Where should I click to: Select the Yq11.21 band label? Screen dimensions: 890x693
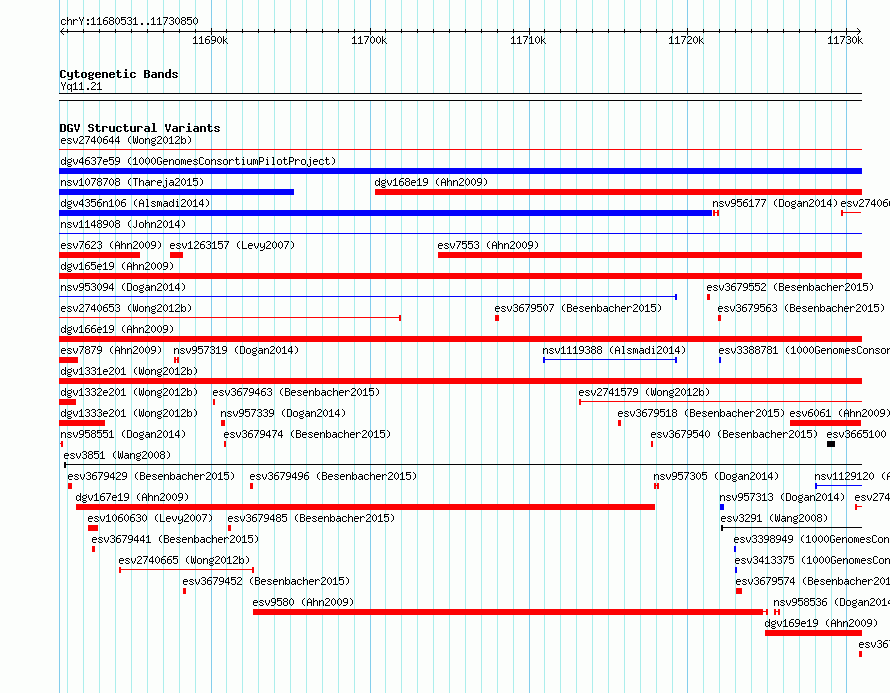coord(81,86)
